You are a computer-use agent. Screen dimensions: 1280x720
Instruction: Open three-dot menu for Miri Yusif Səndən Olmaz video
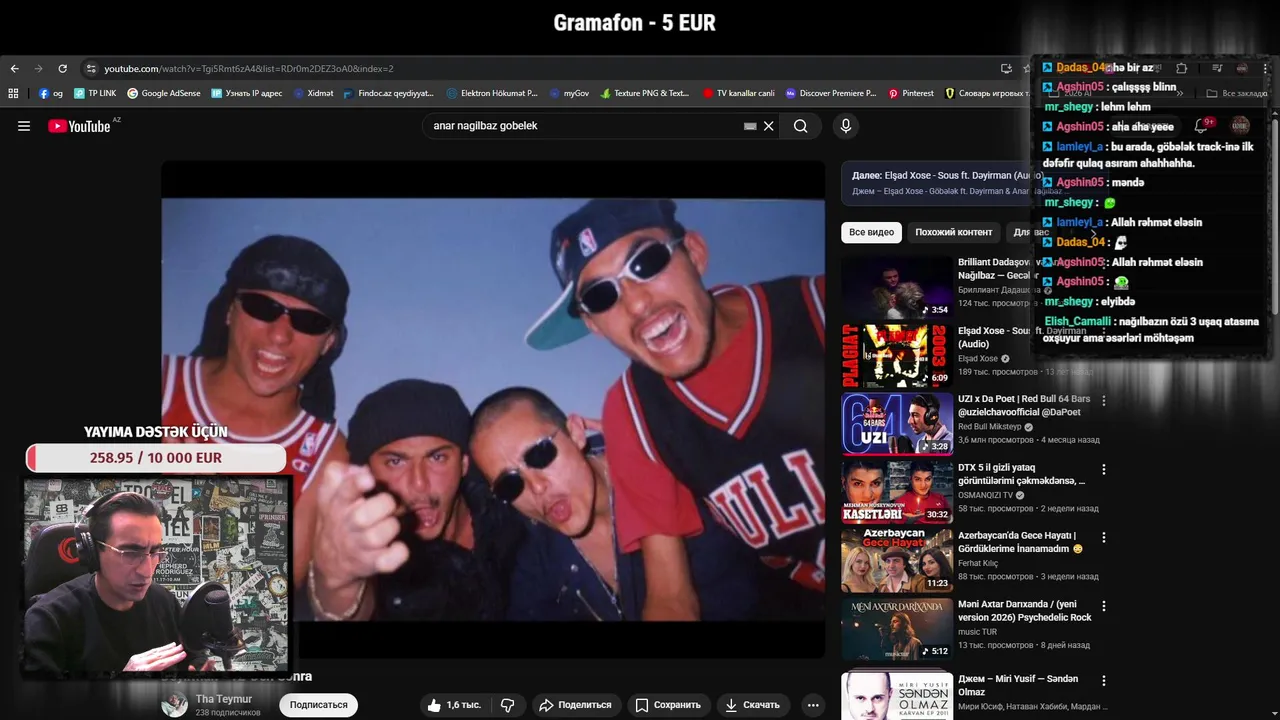click(x=1104, y=680)
